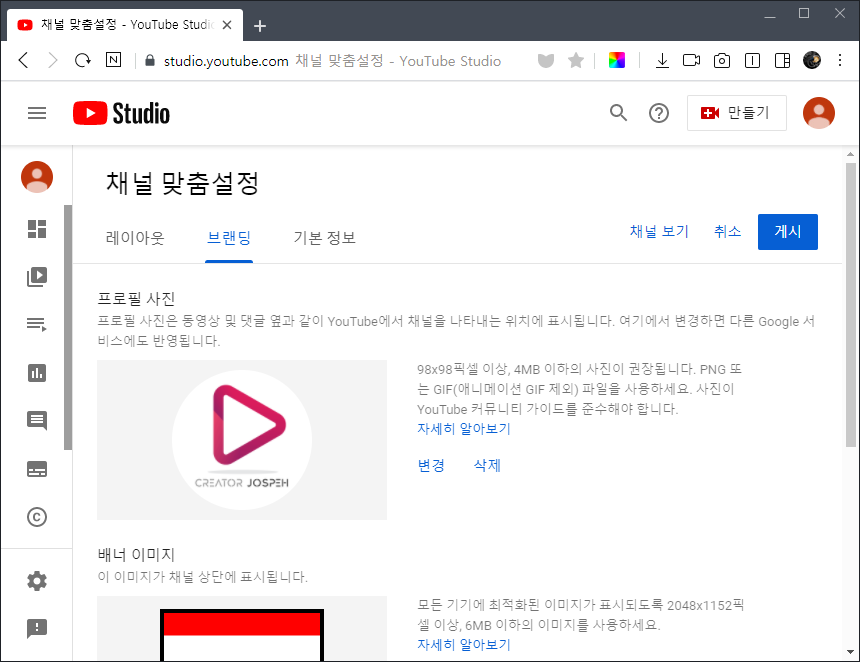Image resolution: width=860 pixels, height=662 pixels.
Task: Click the blue 게시 publish button
Action: pyautogui.click(x=788, y=231)
